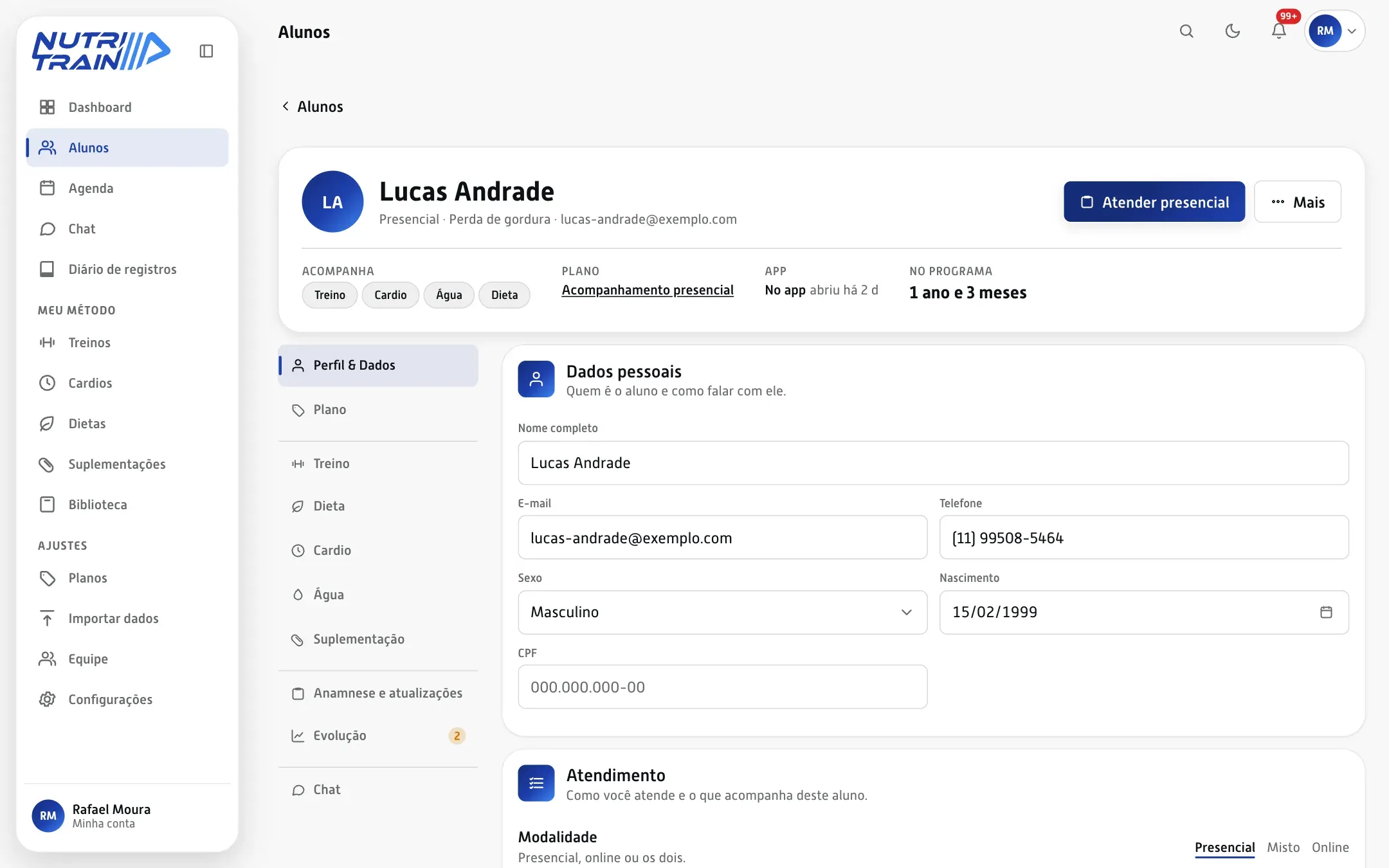The width and height of the screenshot is (1389, 868).
Task: Select the Suplementação profile tab
Action: (378, 639)
